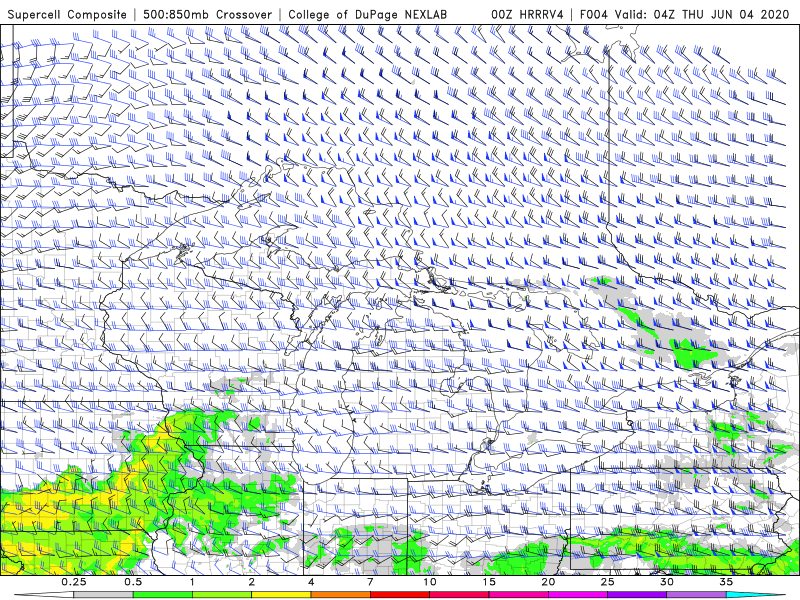The width and height of the screenshot is (800, 600).
Task: Select the cyan legend segment above 35
Action: tap(757, 595)
